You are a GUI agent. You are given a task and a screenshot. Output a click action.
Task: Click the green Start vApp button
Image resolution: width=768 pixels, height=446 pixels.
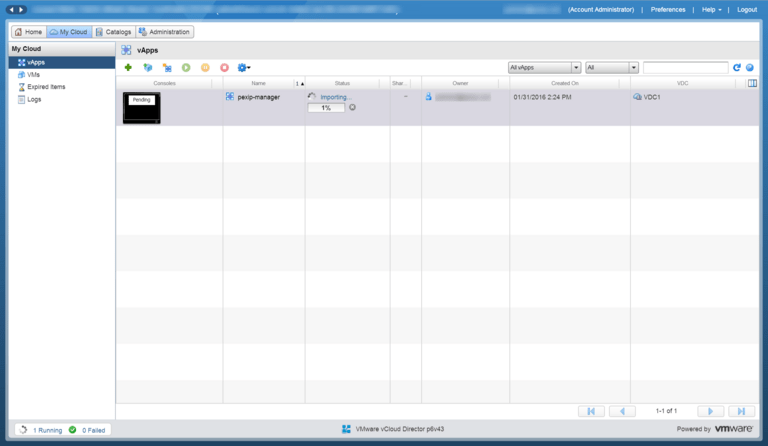click(186, 68)
